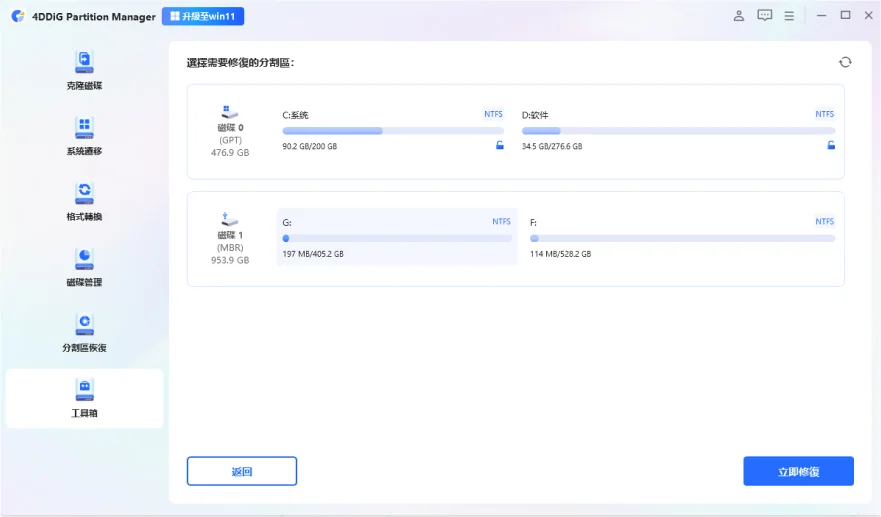Image resolution: width=881 pixels, height=517 pixels.
Task: Click the F: partition usage bar
Action: coord(682,238)
